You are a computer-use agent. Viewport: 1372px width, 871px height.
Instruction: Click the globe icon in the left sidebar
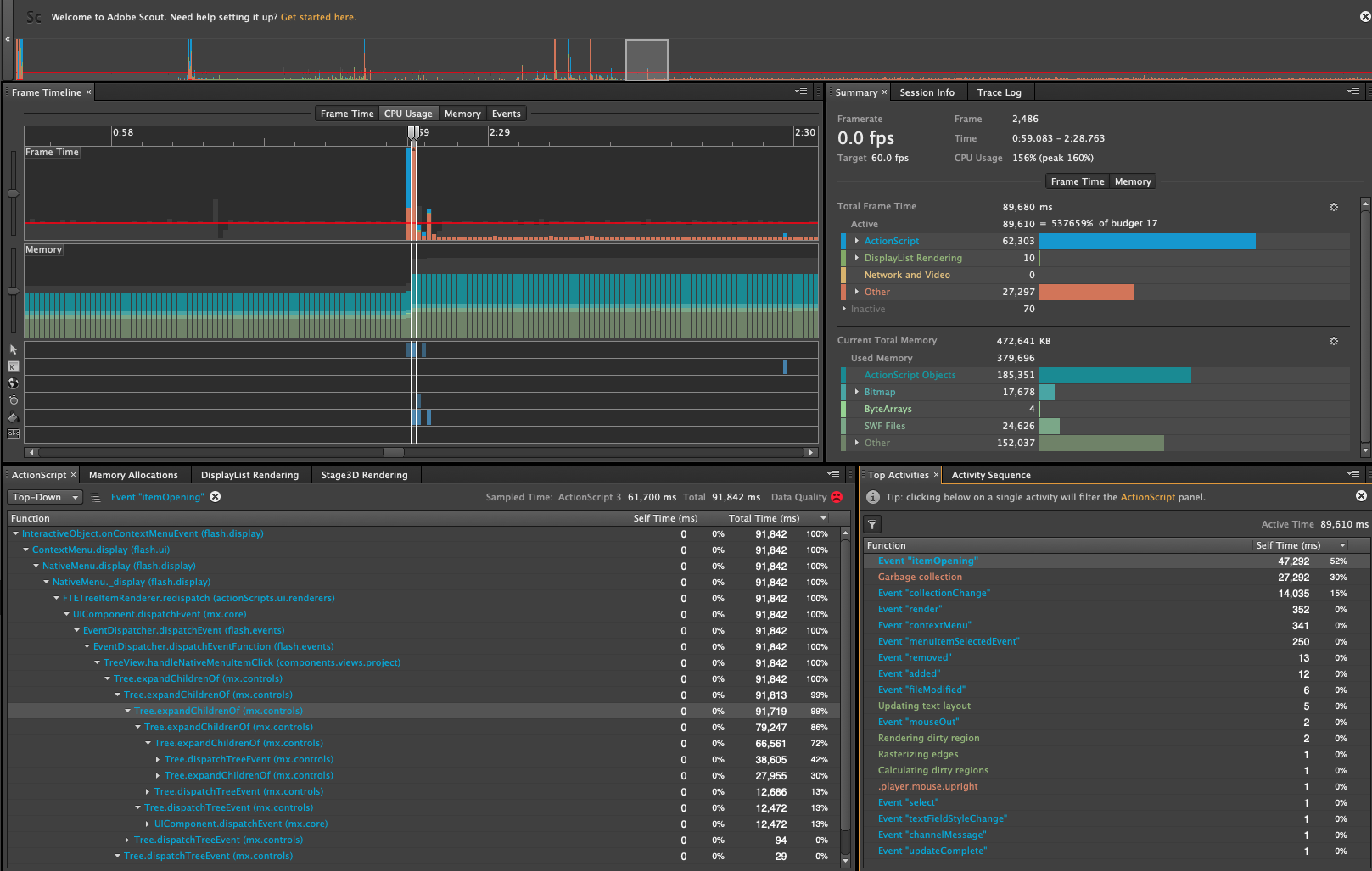pyautogui.click(x=13, y=383)
